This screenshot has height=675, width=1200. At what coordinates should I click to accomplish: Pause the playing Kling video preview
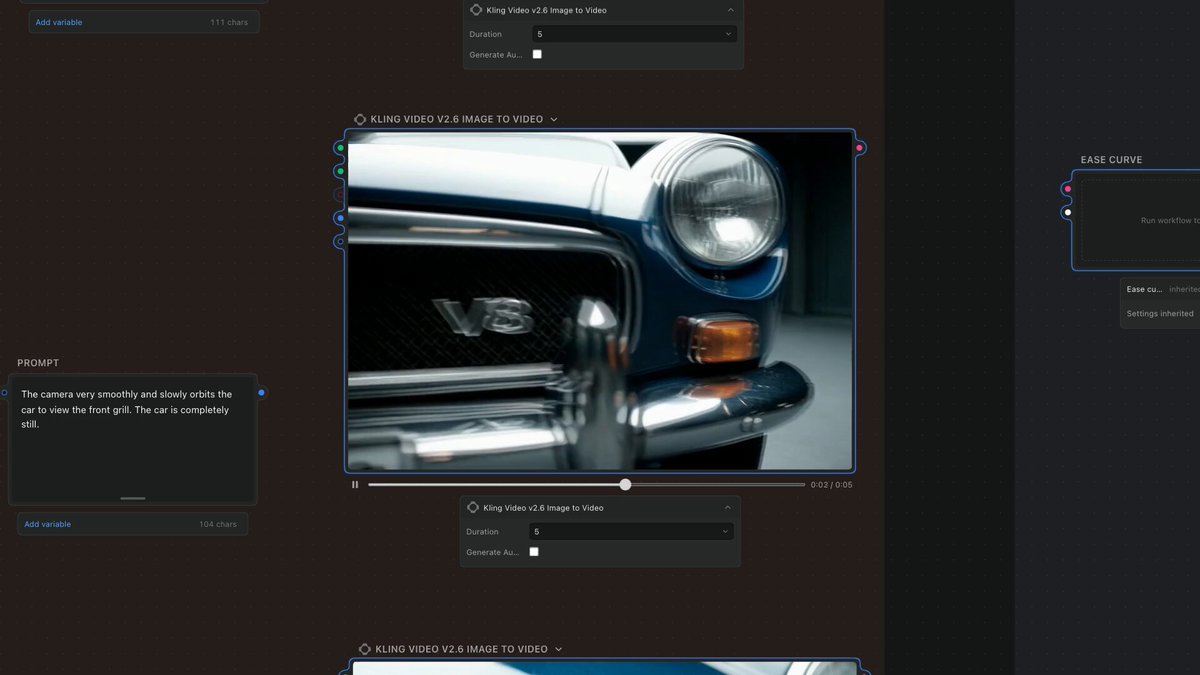pos(355,485)
